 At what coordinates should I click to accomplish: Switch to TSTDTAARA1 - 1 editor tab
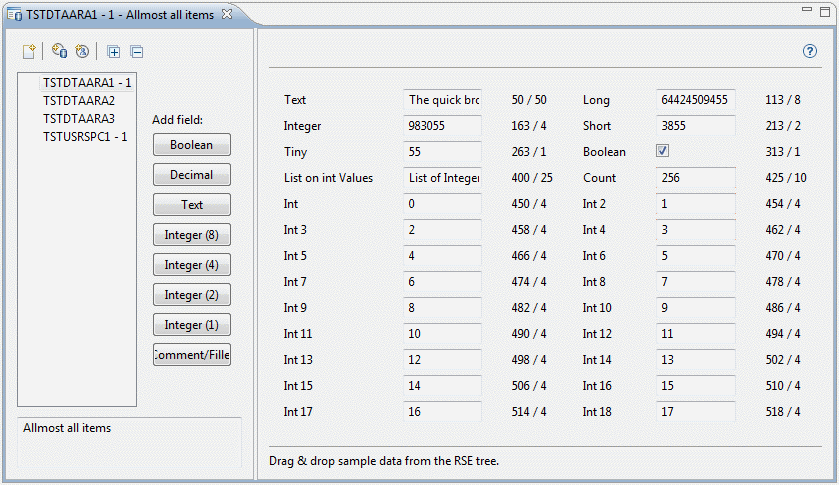(120, 15)
